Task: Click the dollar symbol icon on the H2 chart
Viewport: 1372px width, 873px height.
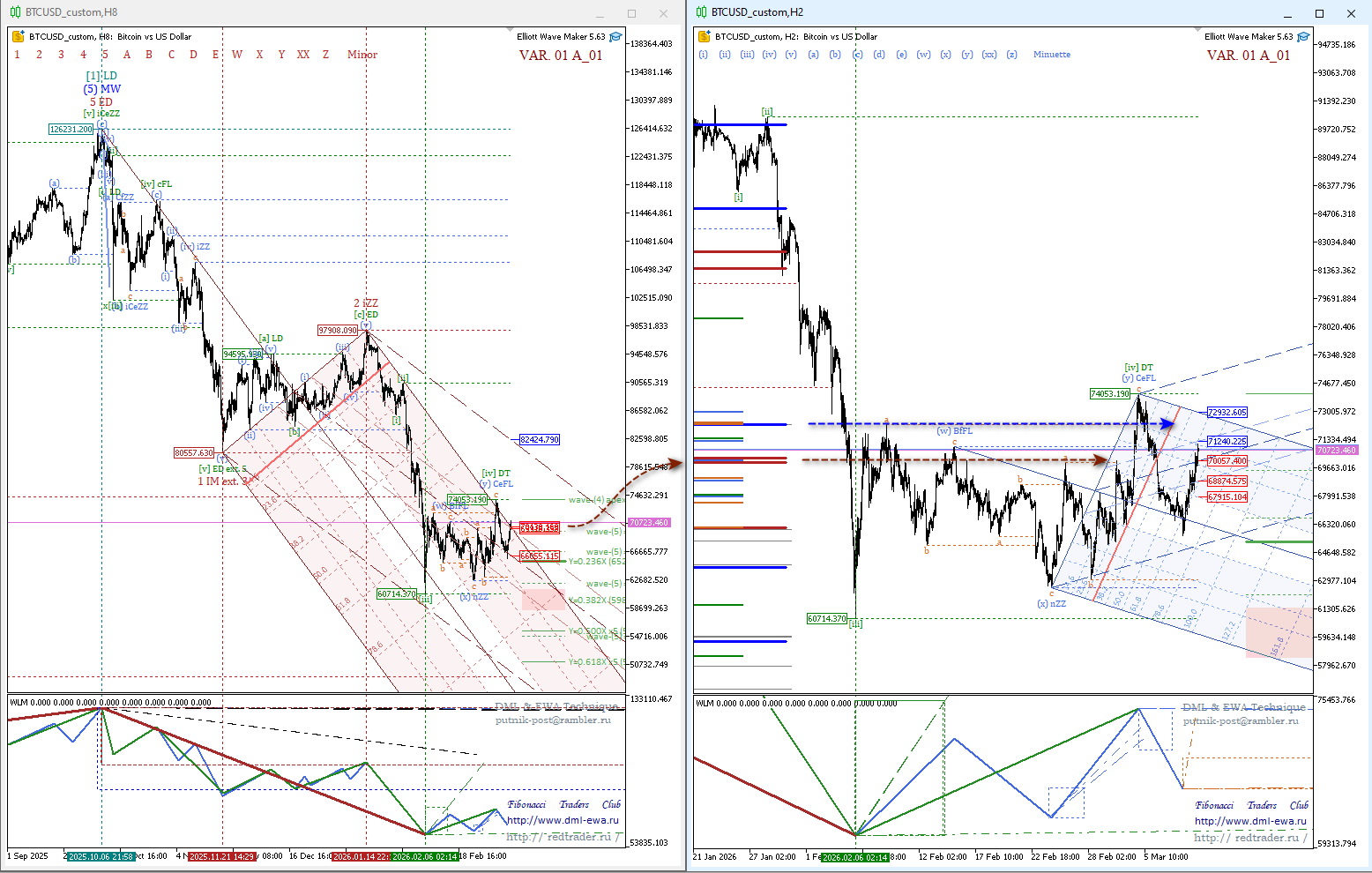Action: tap(704, 37)
